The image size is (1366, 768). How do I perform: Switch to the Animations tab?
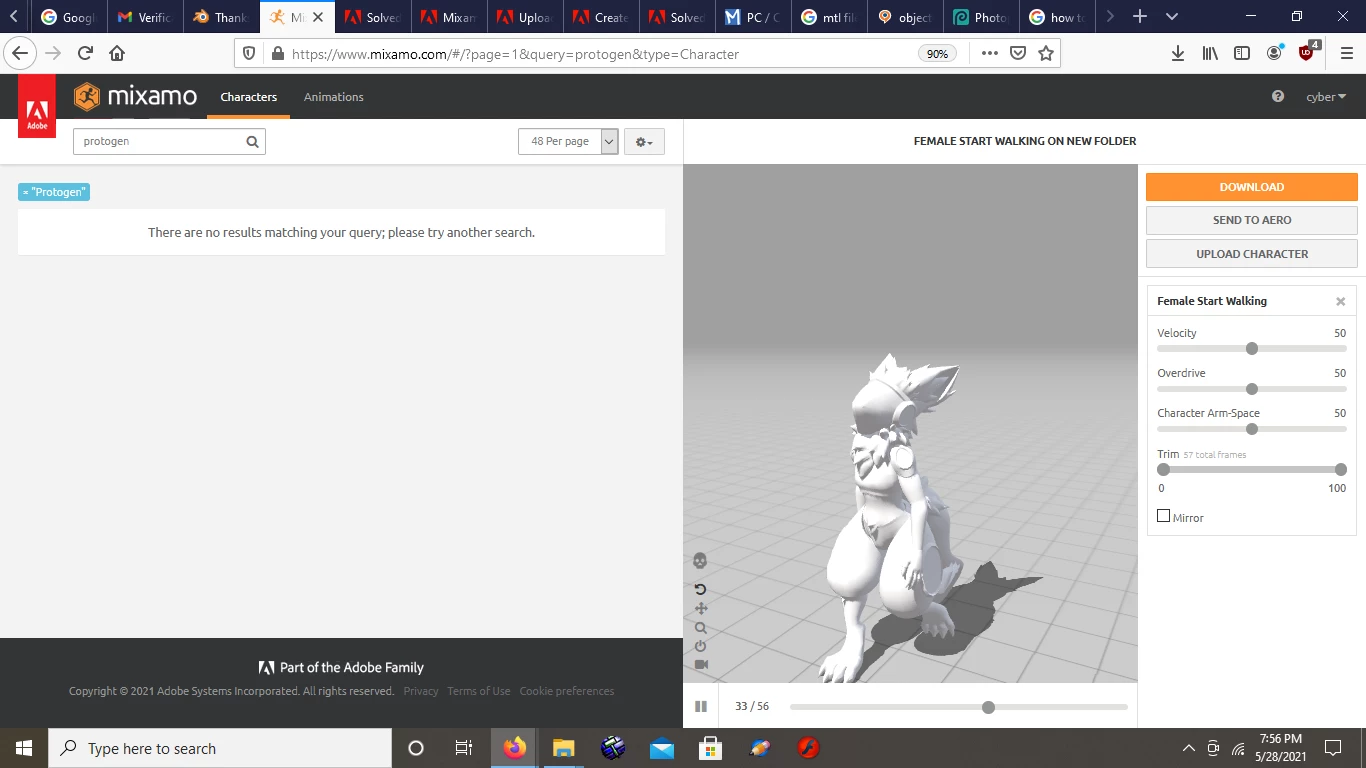(334, 97)
